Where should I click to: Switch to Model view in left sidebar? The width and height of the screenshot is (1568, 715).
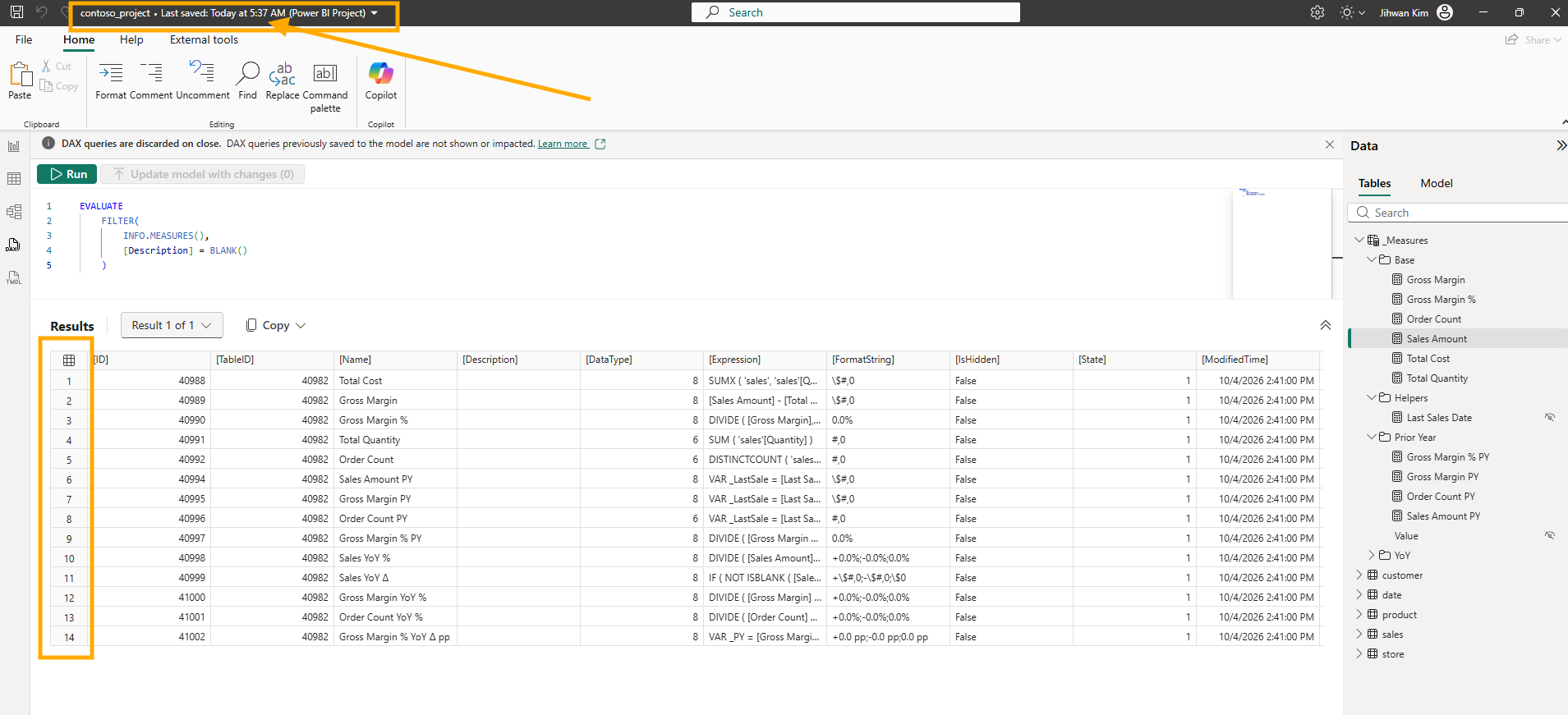14,212
